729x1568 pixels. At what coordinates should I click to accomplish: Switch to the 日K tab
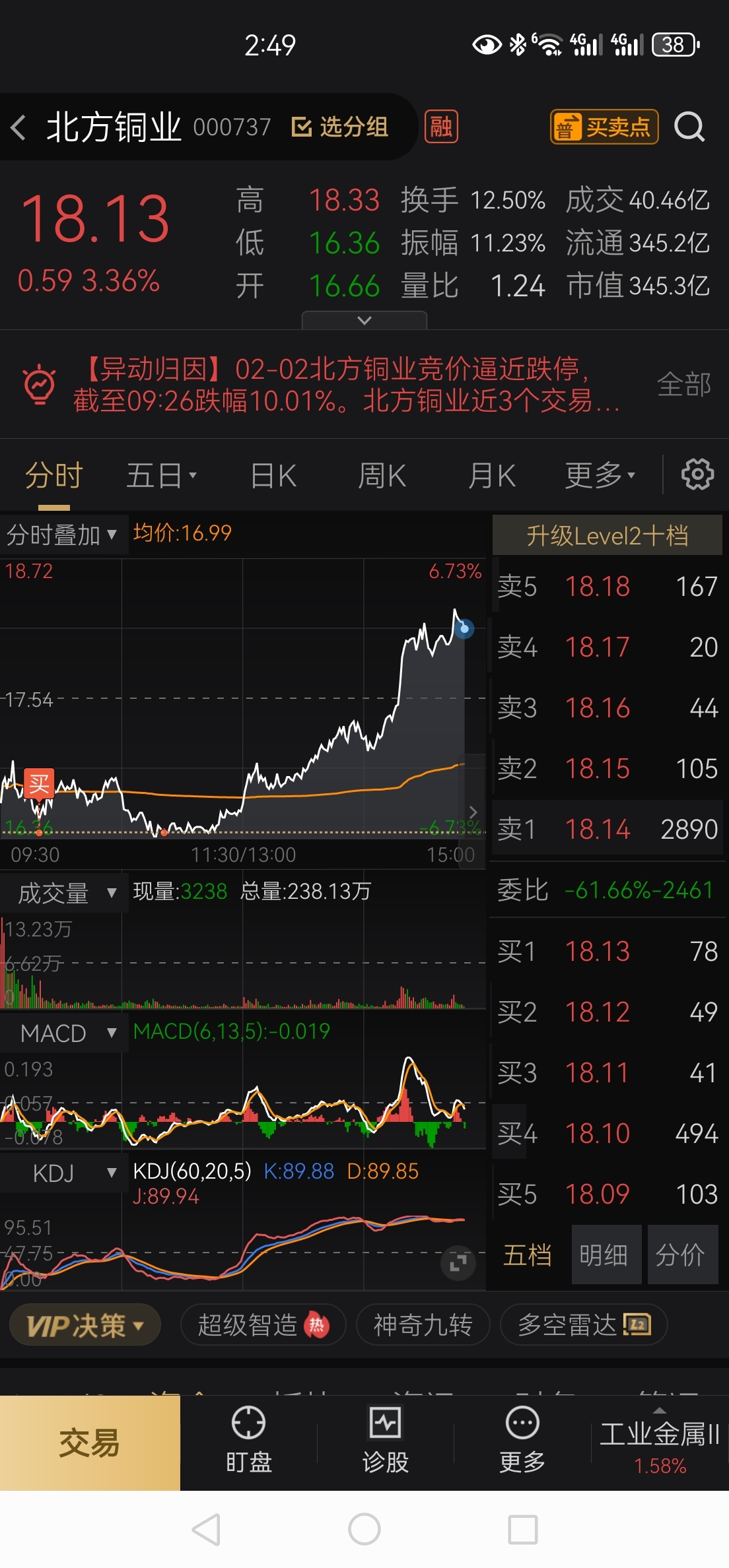[x=274, y=475]
